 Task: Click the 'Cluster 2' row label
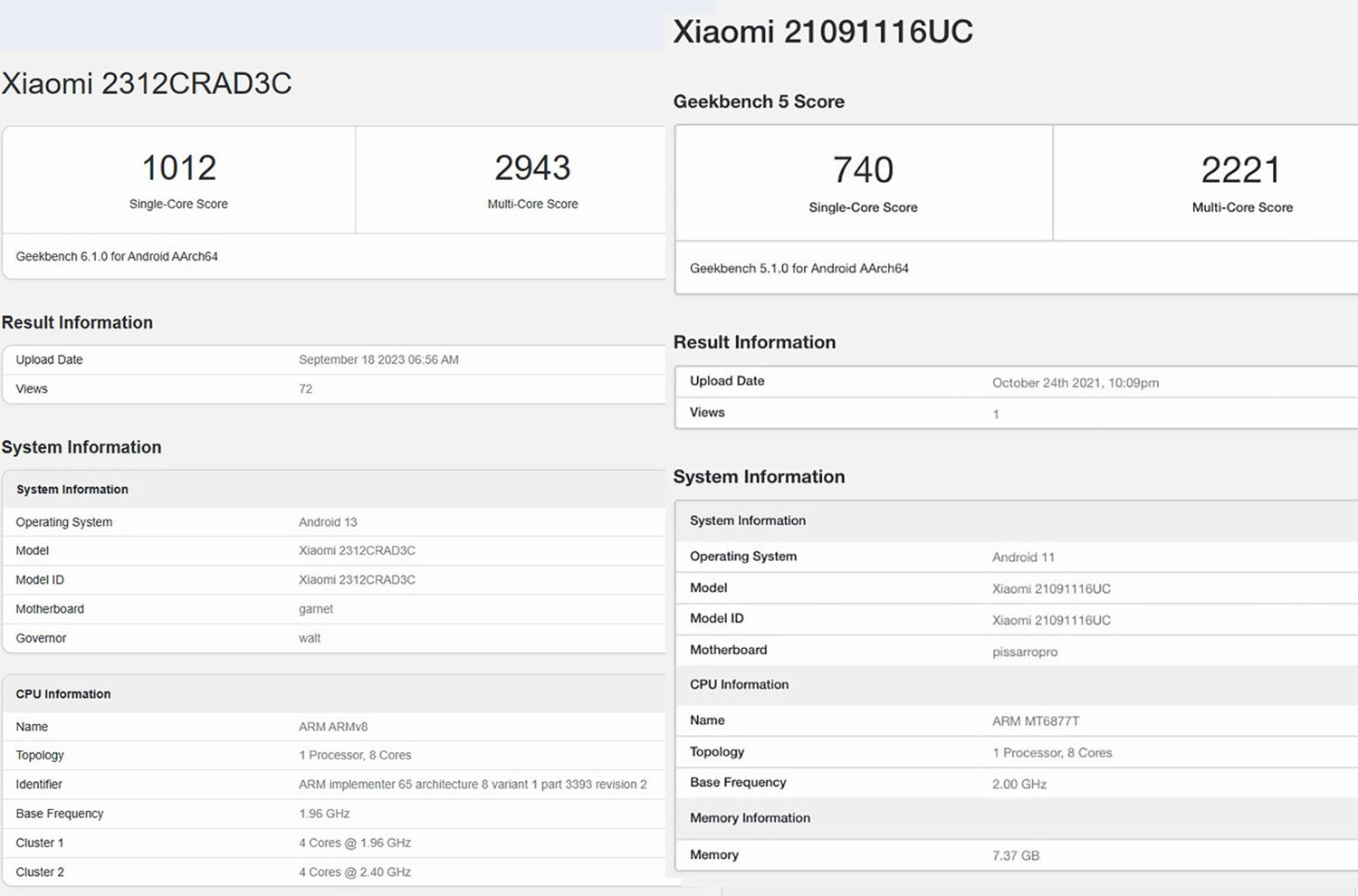click(40, 872)
